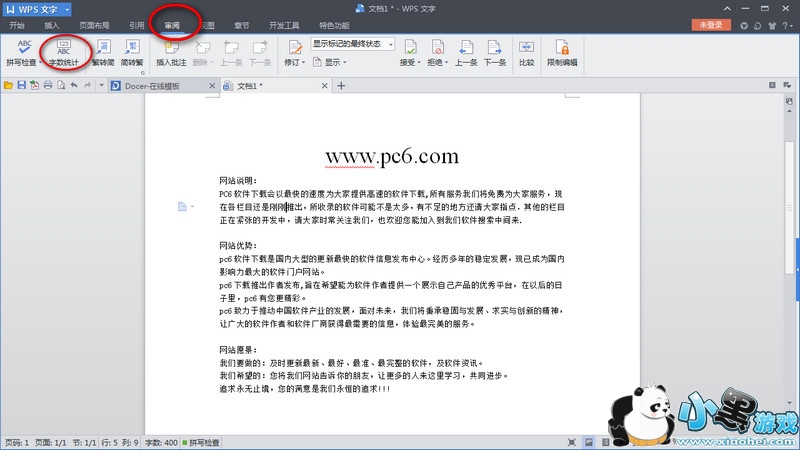This screenshot has width=800, height=450.
Task: Export to PDF from quick toolbar
Action: (x=35, y=85)
